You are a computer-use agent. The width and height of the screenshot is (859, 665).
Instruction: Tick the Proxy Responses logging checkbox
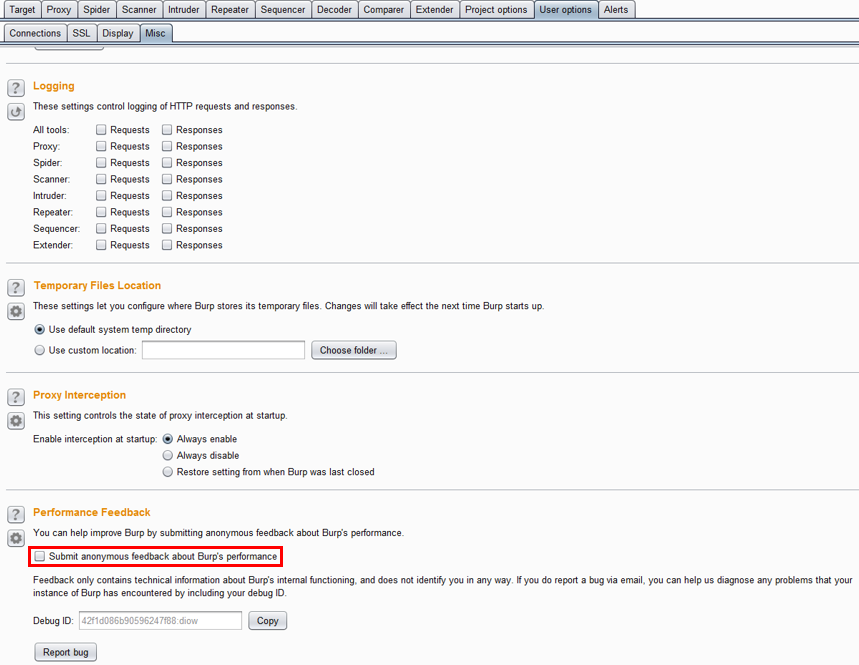[167, 146]
